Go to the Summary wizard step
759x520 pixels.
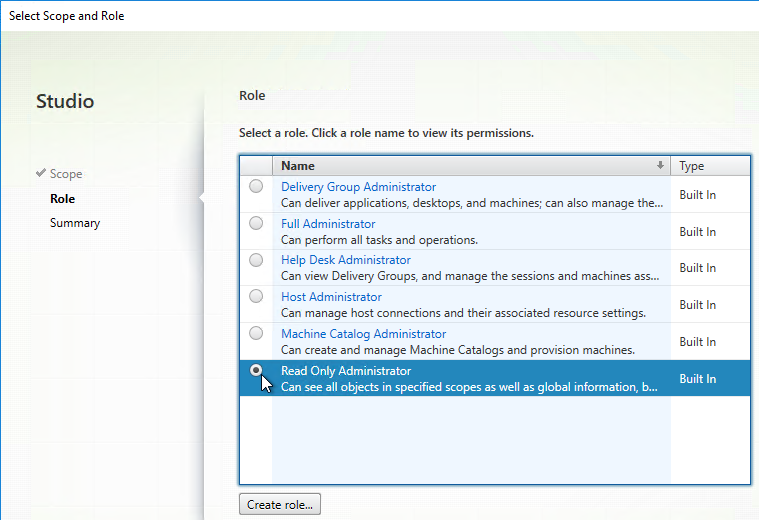tap(75, 223)
